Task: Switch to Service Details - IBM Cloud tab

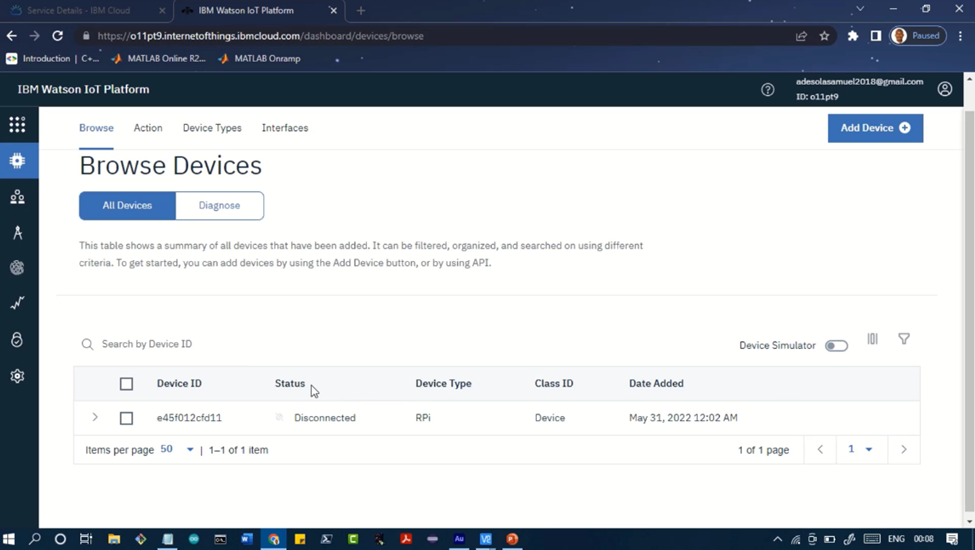Action: (x=85, y=11)
